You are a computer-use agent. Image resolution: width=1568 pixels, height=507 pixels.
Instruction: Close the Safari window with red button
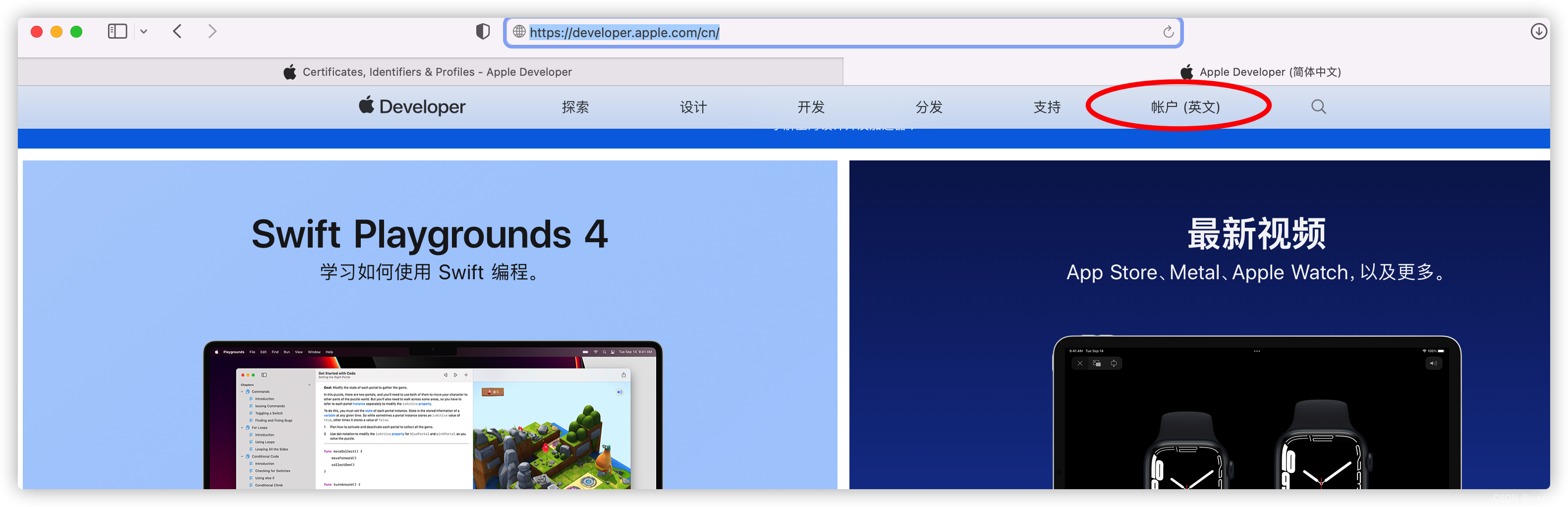(x=37, y=32)
